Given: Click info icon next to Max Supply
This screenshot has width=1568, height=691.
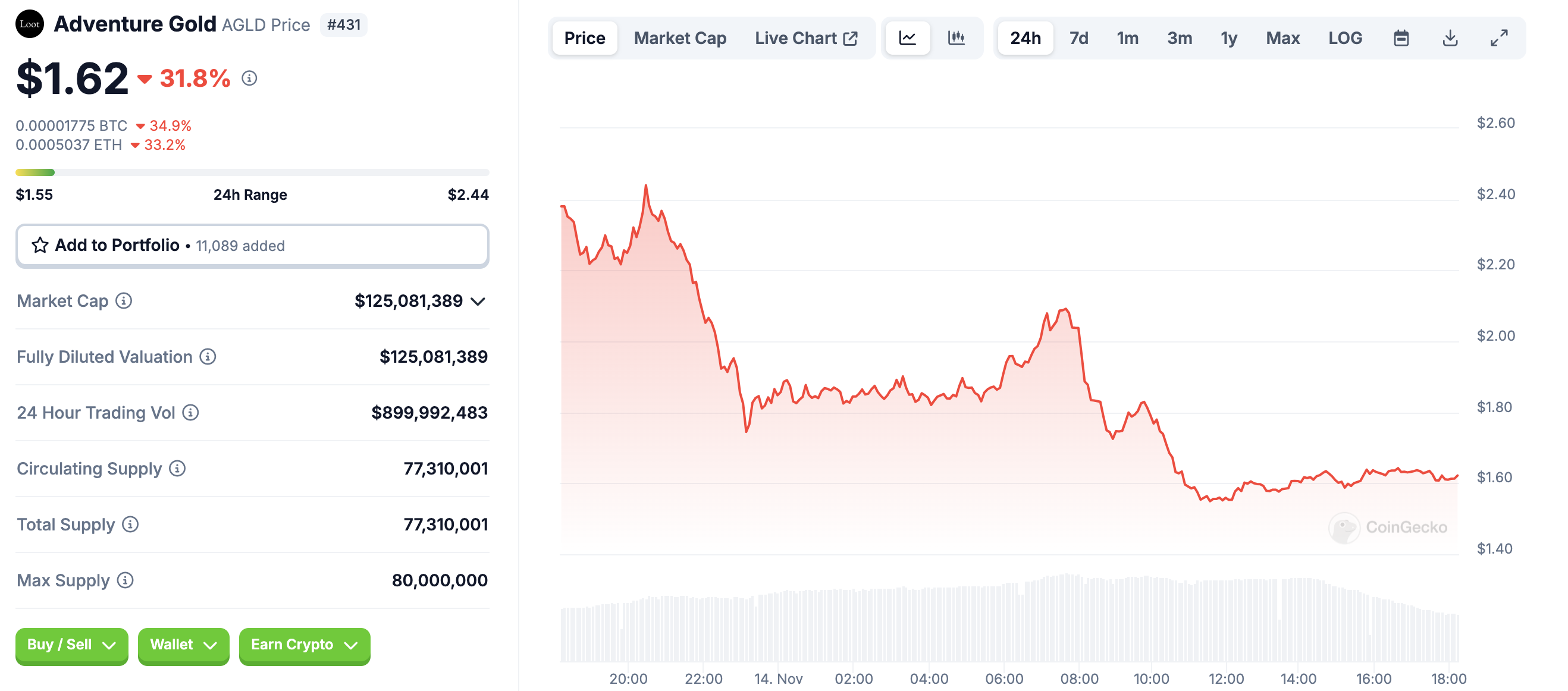Looking at the screenshot, I should 126,581.
